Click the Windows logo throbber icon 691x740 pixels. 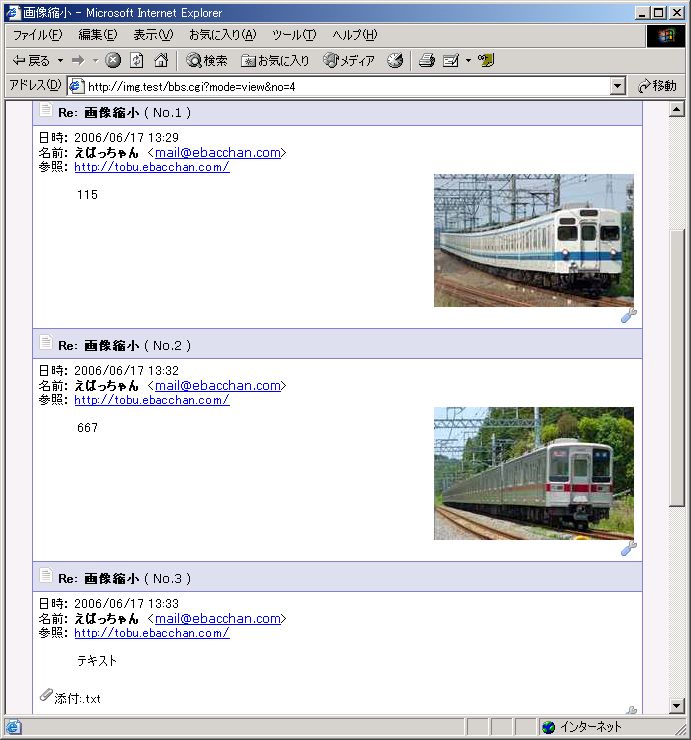(666, 35)
